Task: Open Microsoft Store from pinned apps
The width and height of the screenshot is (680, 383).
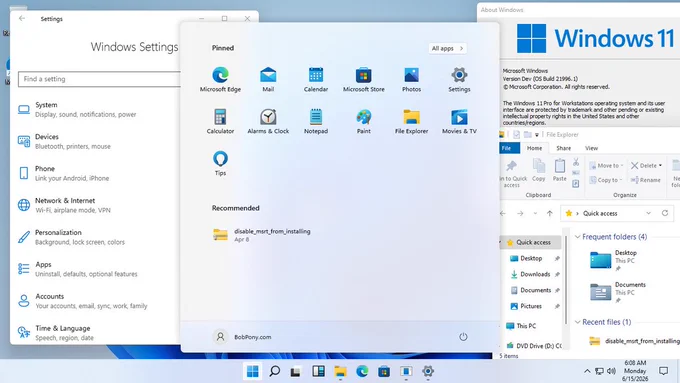Action: [363, 79]
